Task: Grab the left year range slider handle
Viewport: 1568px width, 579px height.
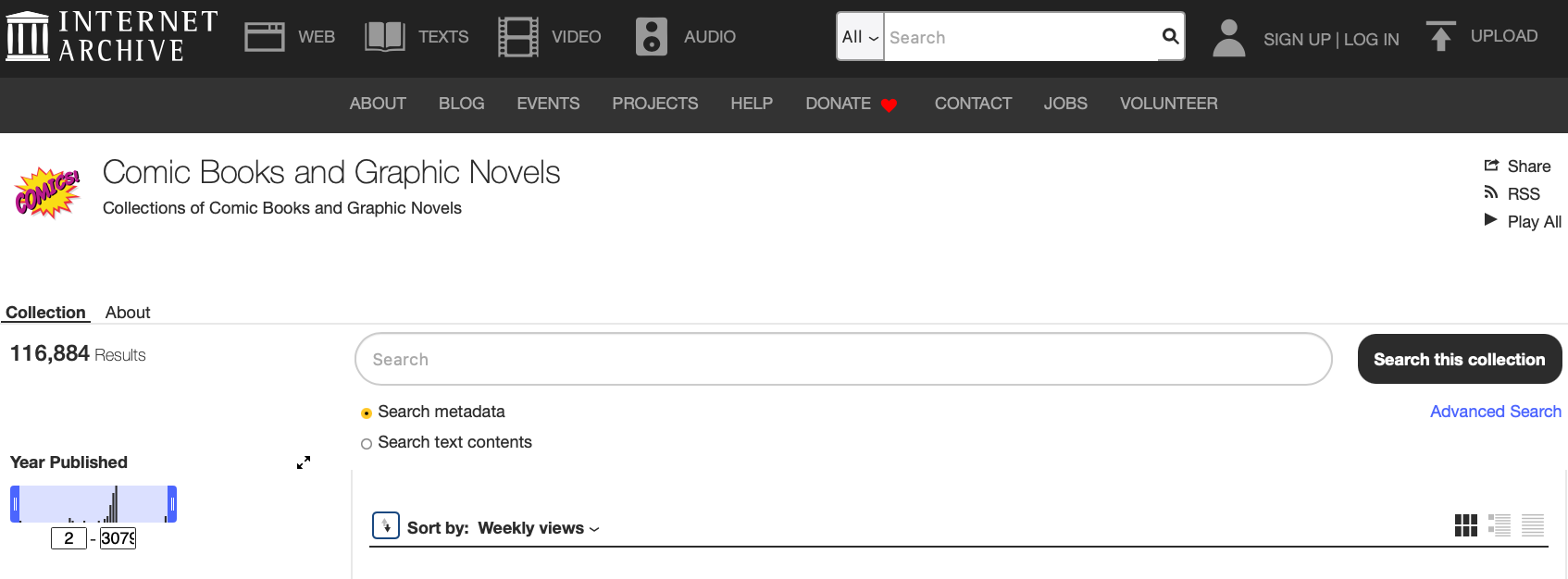Action: point(15,504)
